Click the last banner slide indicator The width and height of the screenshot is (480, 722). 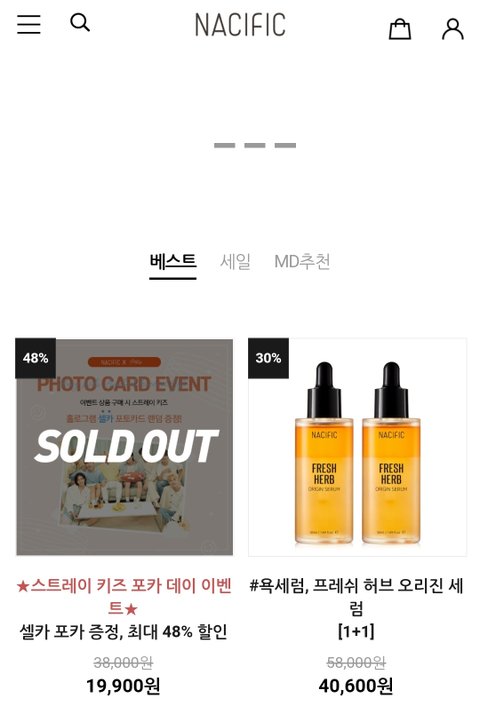[285, 145]
